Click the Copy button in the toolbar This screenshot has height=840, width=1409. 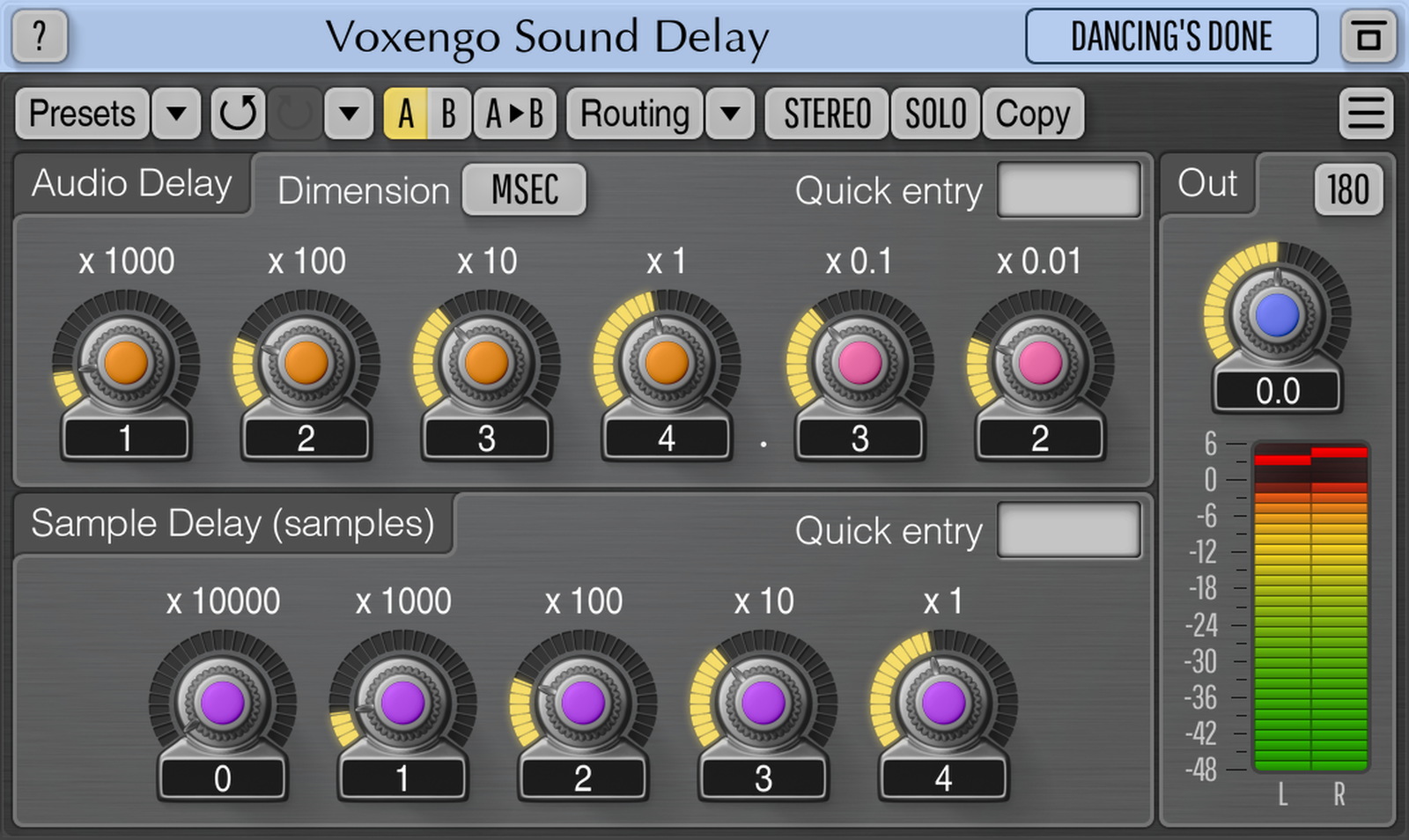pyautogui.click(x=1032, y=114)
